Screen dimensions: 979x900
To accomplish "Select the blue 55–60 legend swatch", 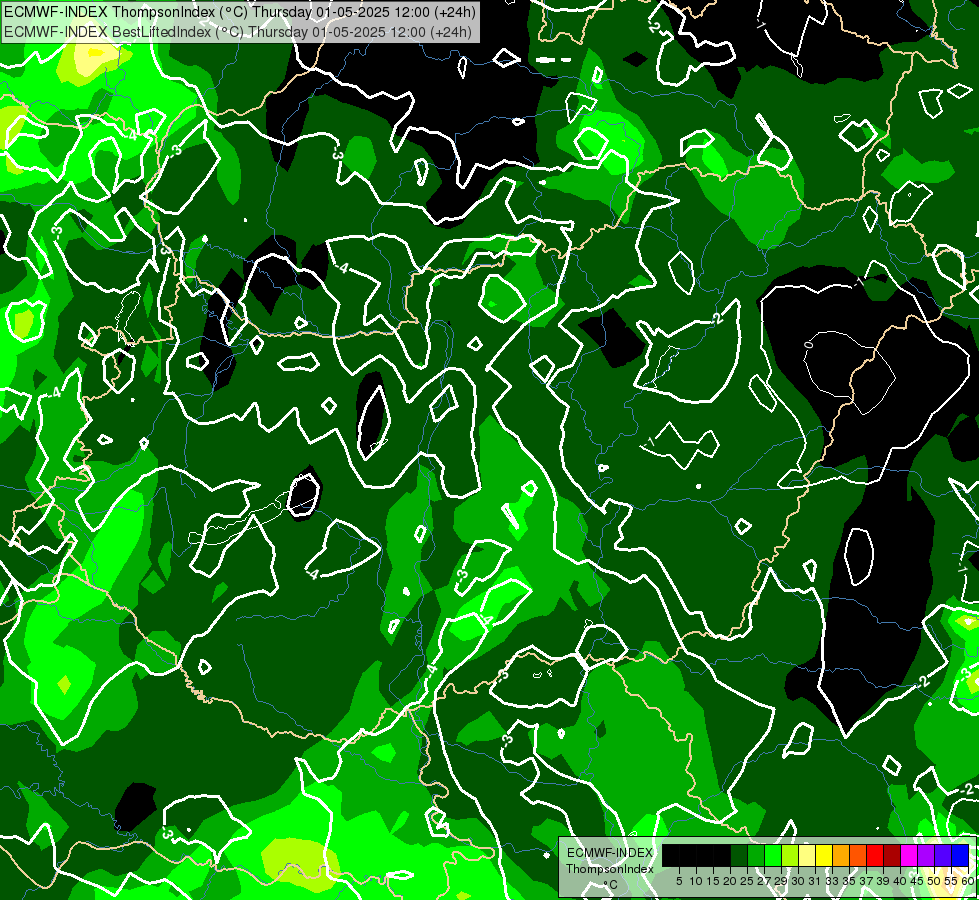I will click(x=960, y=855).
